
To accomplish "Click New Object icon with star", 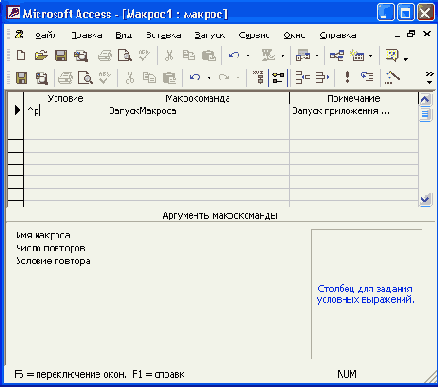I will [x=357, y=56].
